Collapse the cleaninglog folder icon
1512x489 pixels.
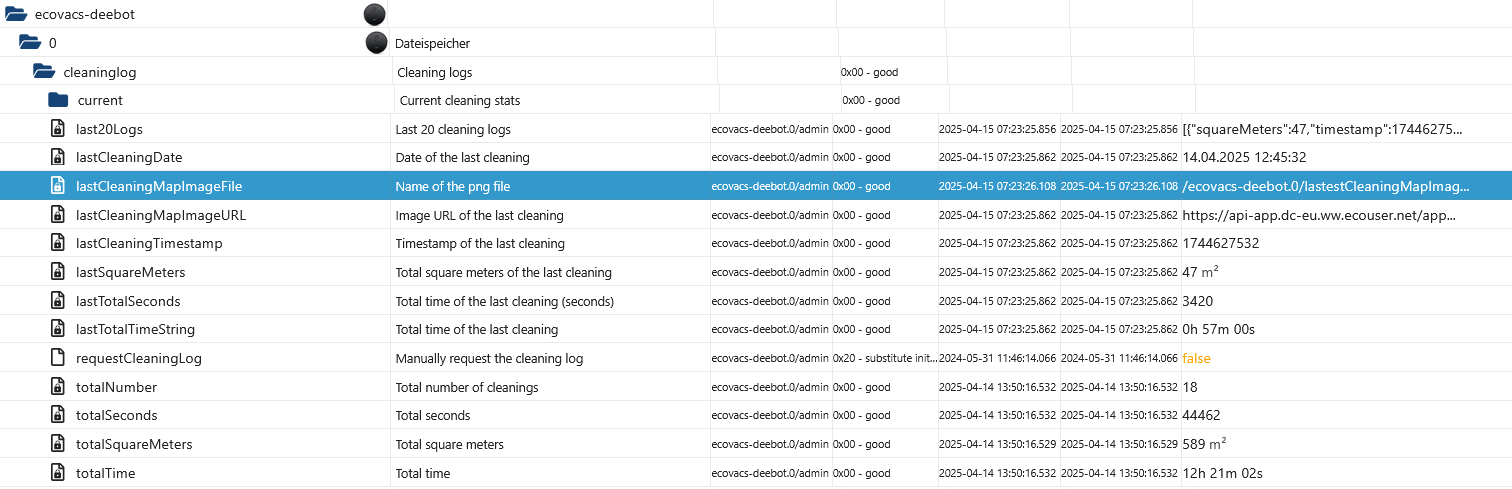click(44, 72)
